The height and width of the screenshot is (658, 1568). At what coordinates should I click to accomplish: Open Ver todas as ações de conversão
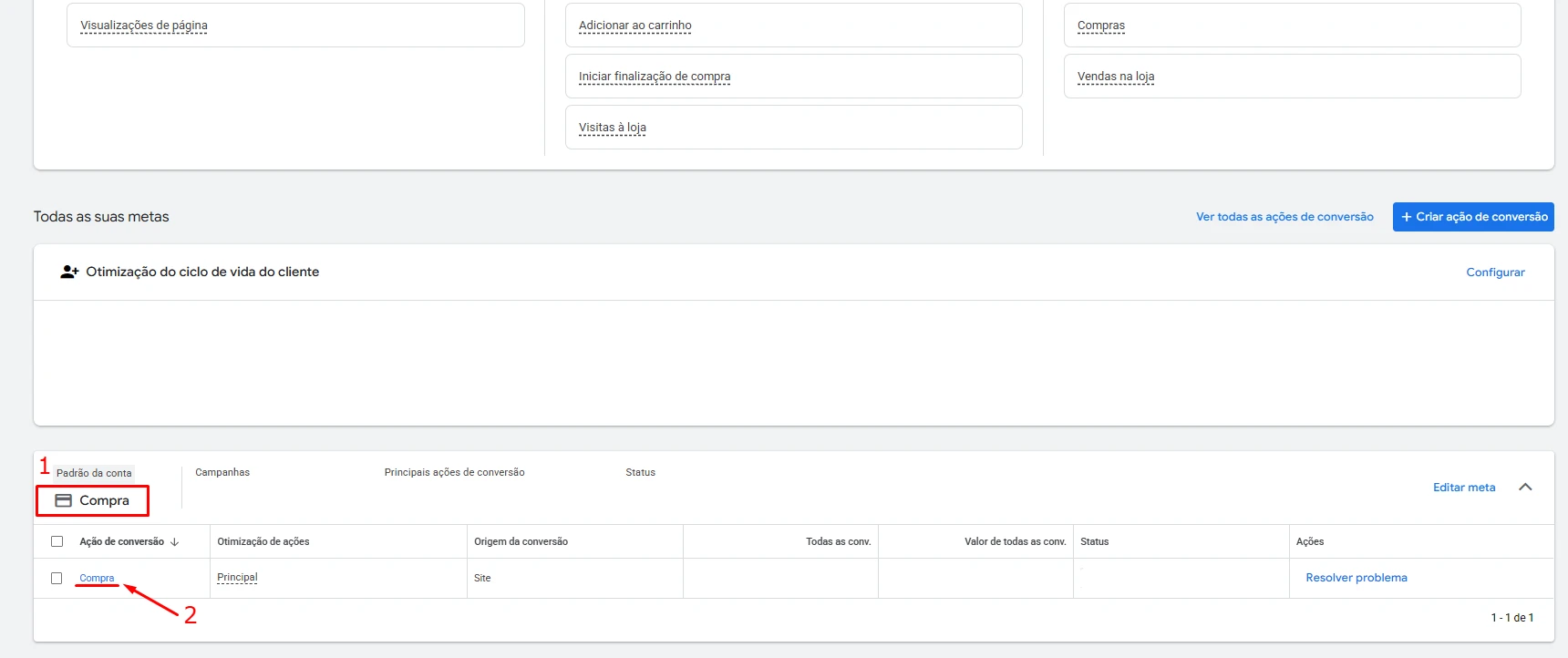pyautogui.click(x=1284, y=217)
